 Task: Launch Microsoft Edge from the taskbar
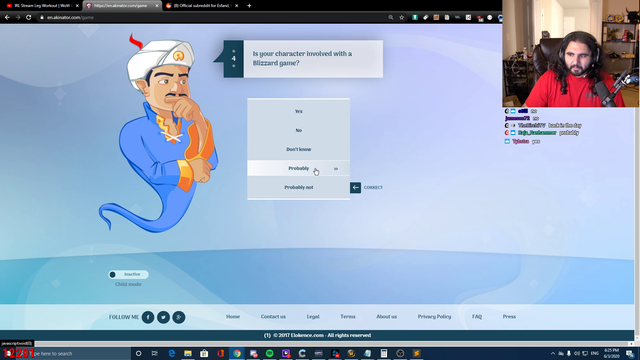[x=171, y=353]
